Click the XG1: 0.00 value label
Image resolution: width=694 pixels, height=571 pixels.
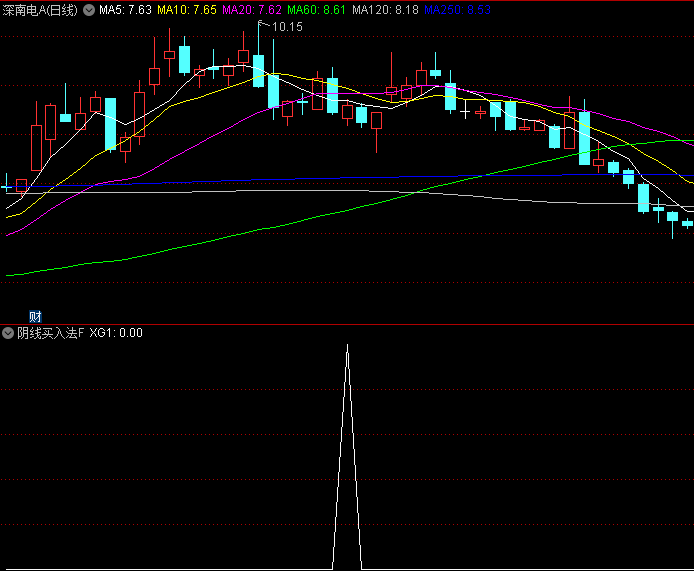pos(116,333)
